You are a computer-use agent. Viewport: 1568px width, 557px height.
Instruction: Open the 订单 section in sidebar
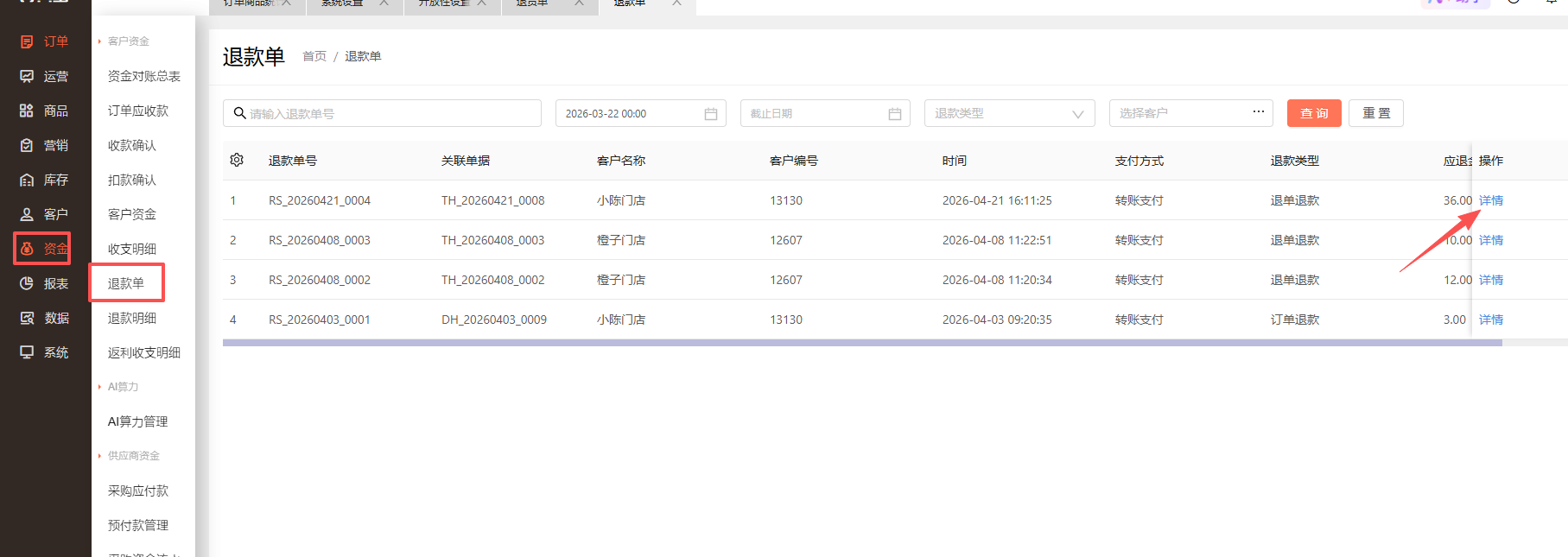point(44,41)
